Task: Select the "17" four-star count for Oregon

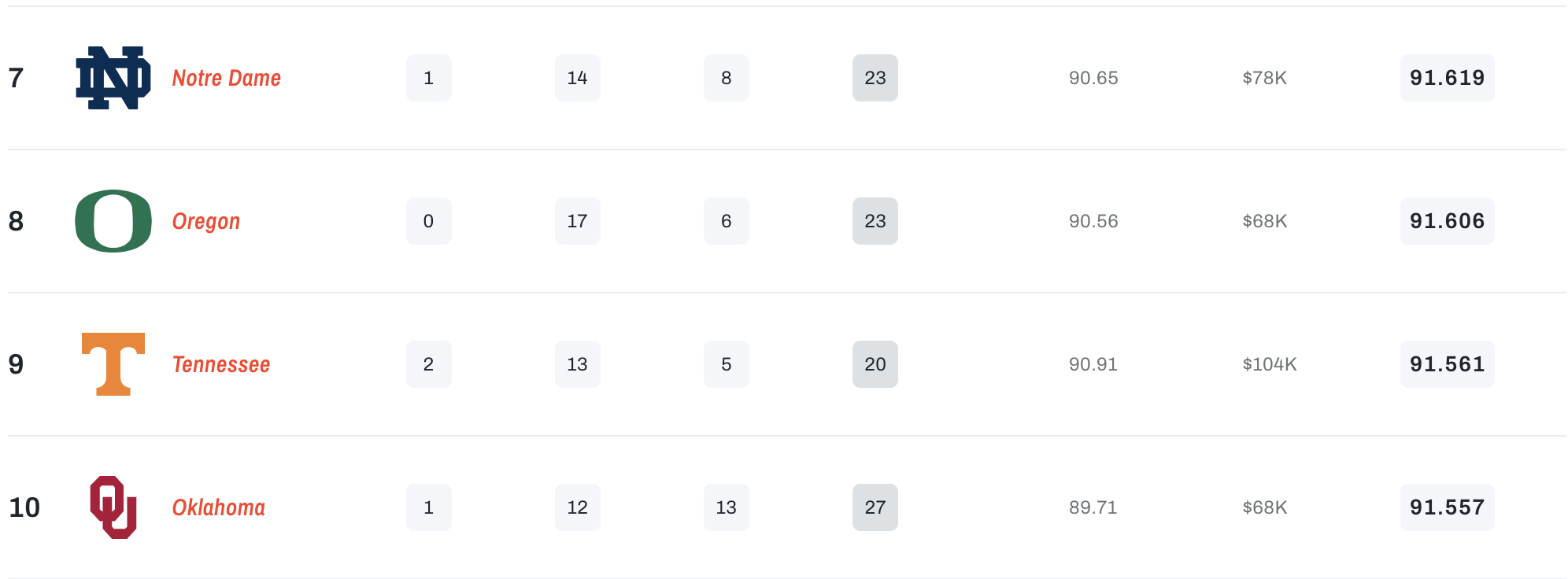Action: [577, 221]
